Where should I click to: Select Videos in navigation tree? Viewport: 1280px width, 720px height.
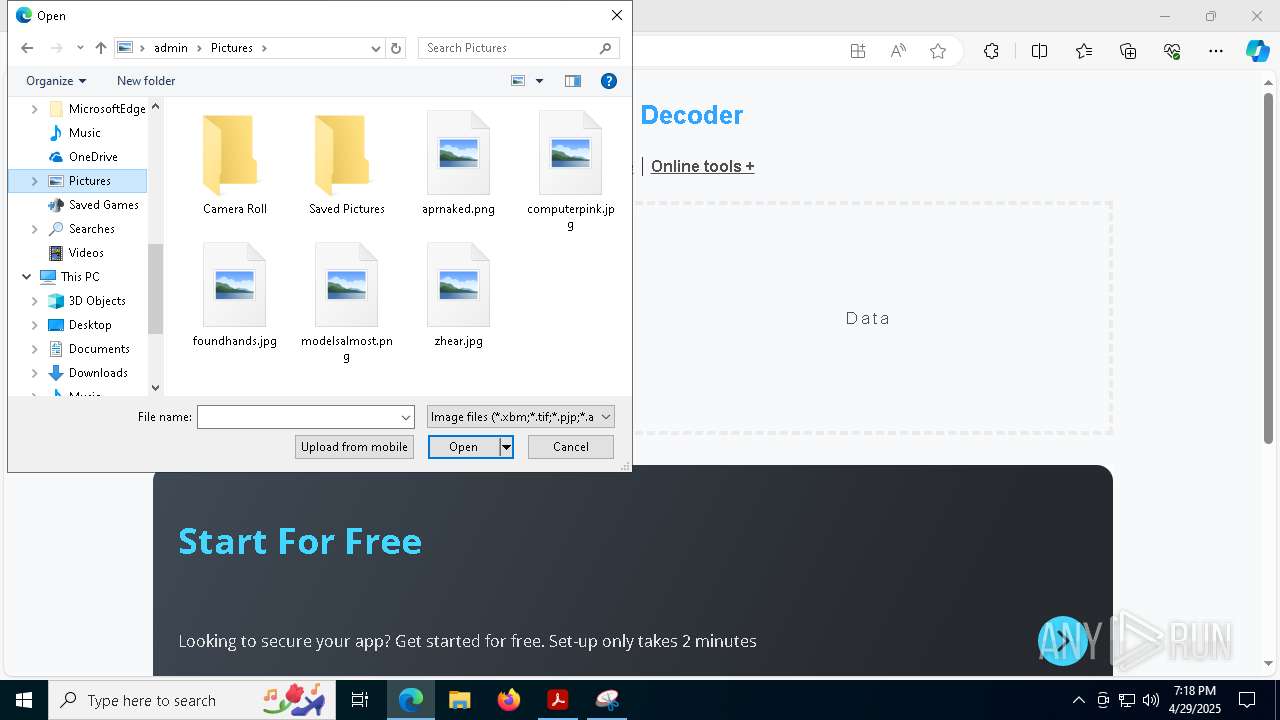(x=86, y=253)
